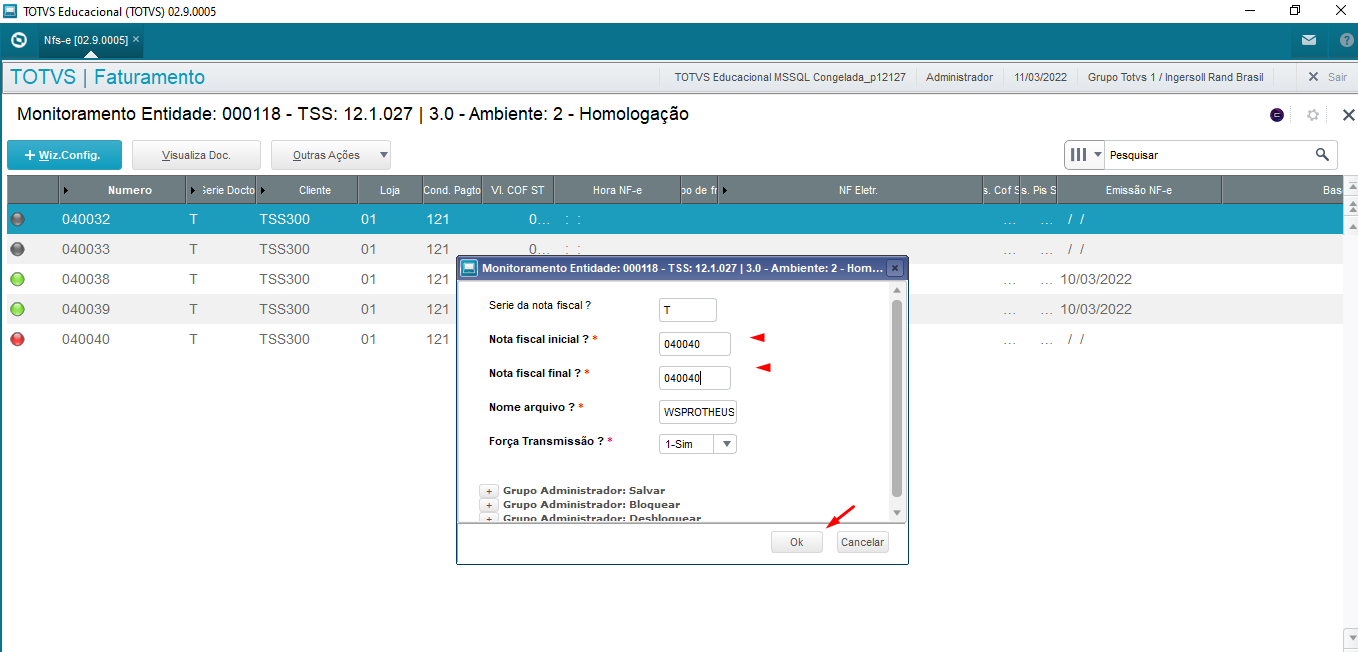Click inside the Pesquisar search field

coord(1207,155)
